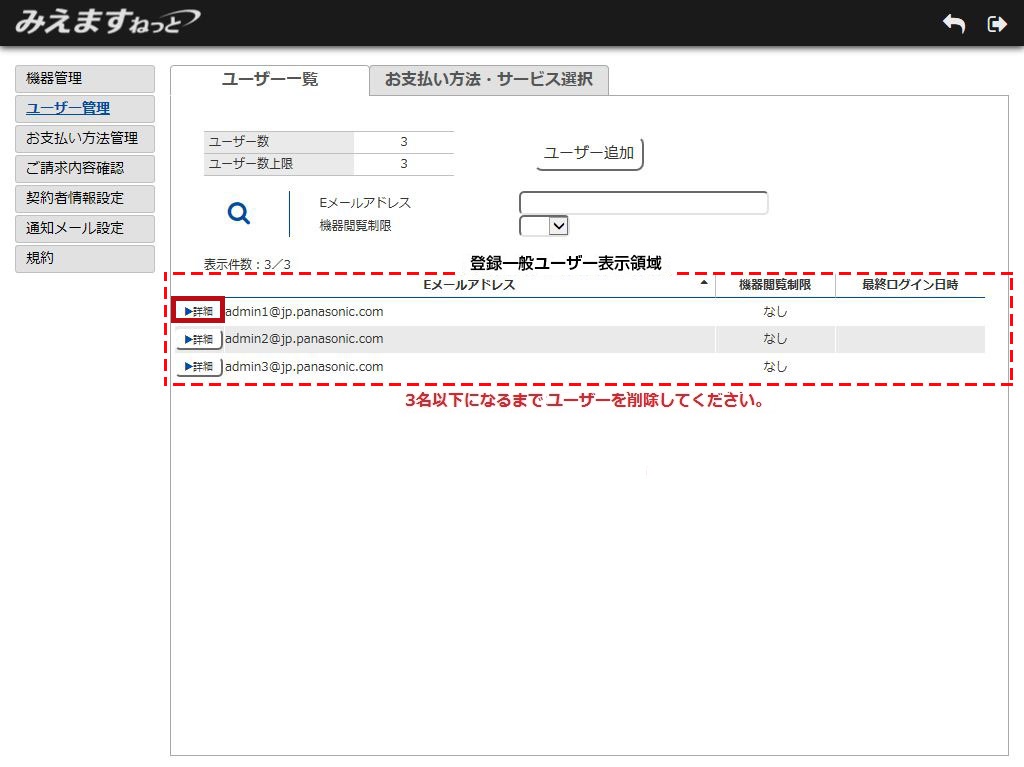Select the ユーザー一覧 tab
Viewport: 1024px width, 767px height.
coord(269,80)
